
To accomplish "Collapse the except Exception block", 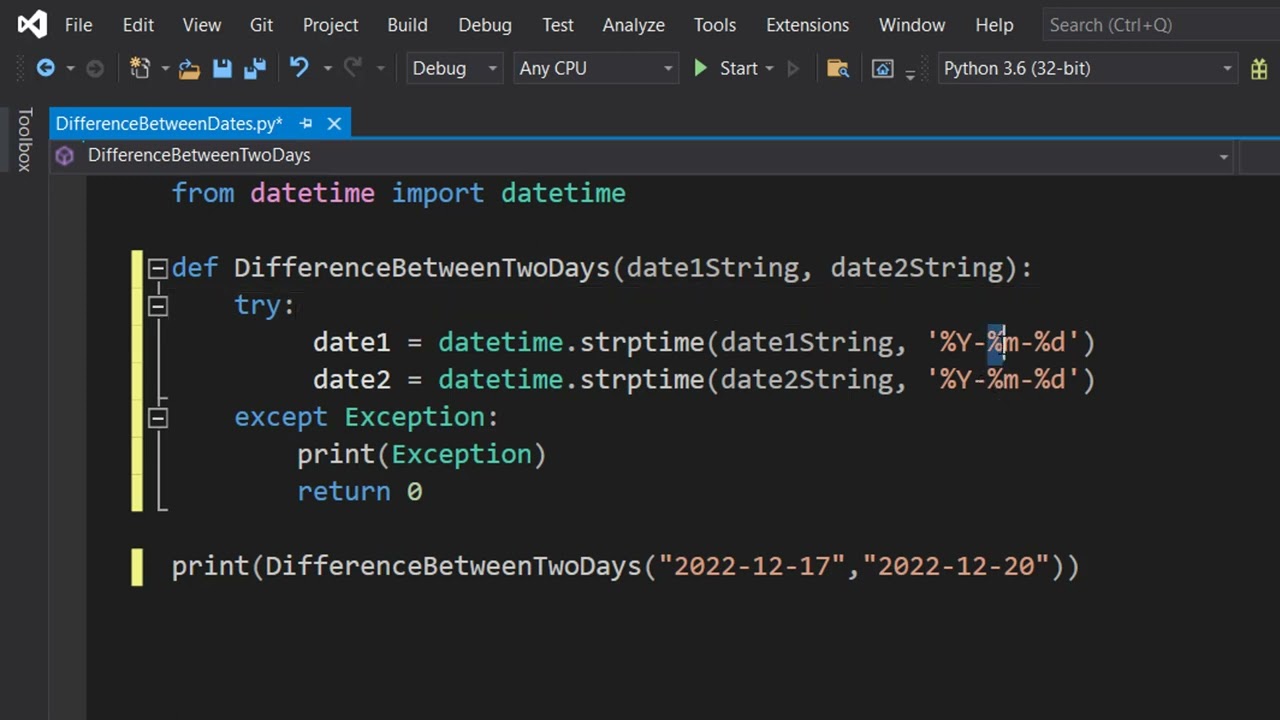I will tap(157, 418).
